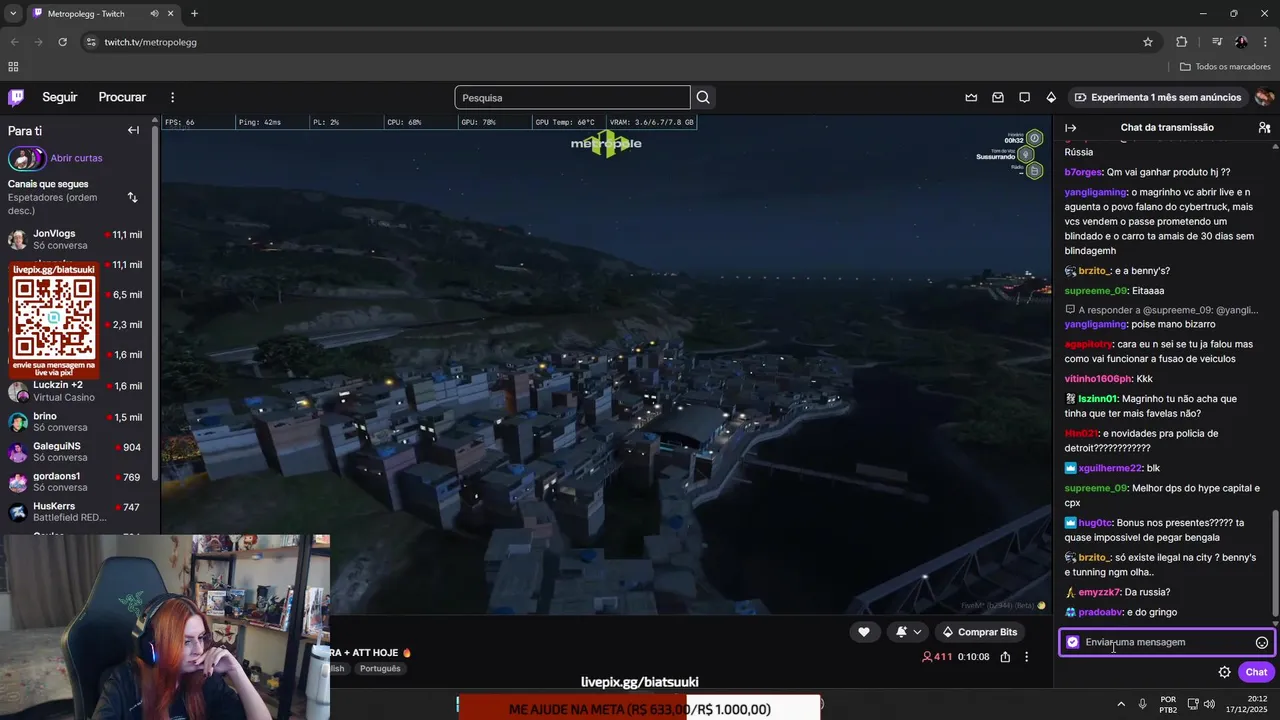Open the whispers speech bubble icon
The height and width of the screenshot is (720, 1280).
pyautogui.click(x=1024, y=97)
